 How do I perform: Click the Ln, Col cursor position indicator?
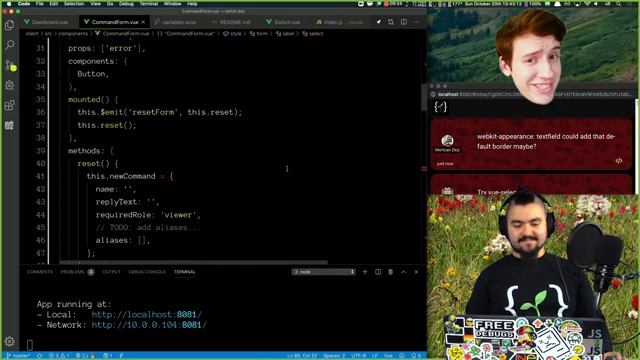302,356
